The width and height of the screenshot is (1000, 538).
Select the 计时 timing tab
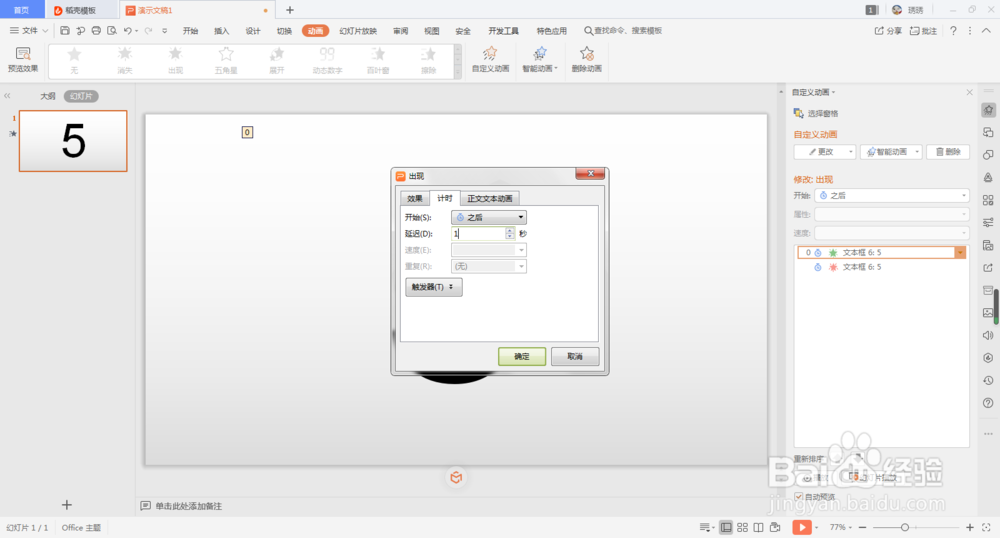click(445, 198)
